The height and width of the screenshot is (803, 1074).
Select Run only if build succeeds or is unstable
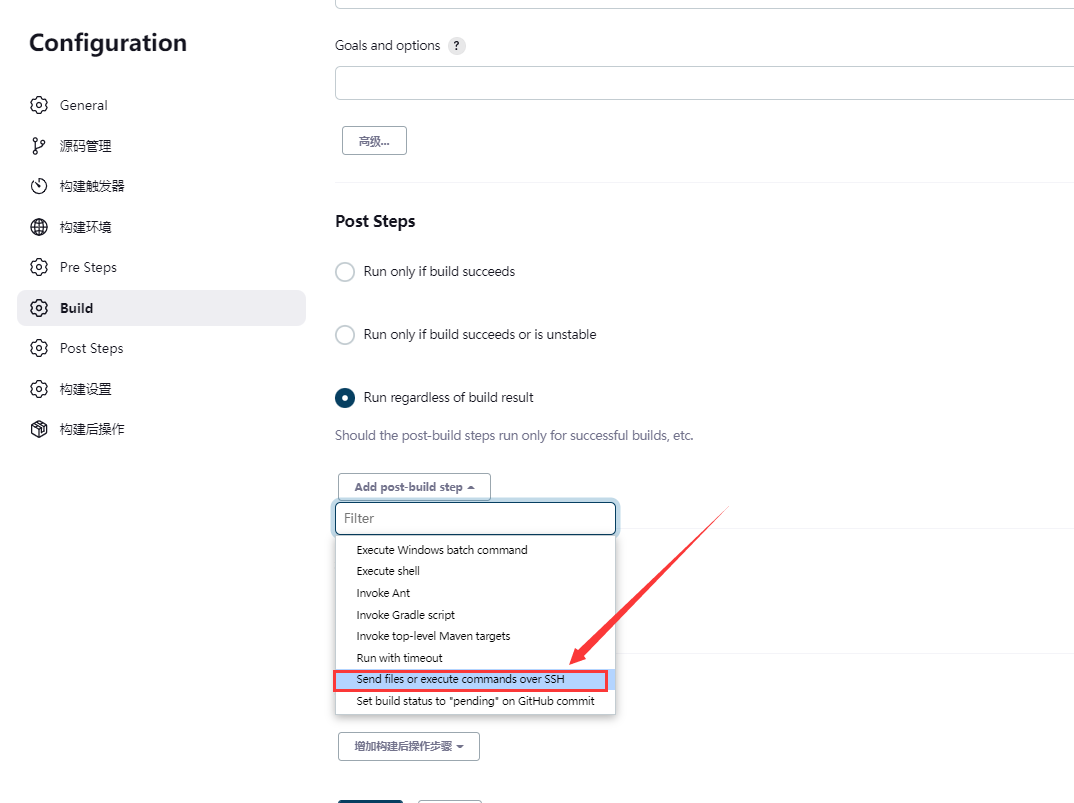click(x=345, y=335)
